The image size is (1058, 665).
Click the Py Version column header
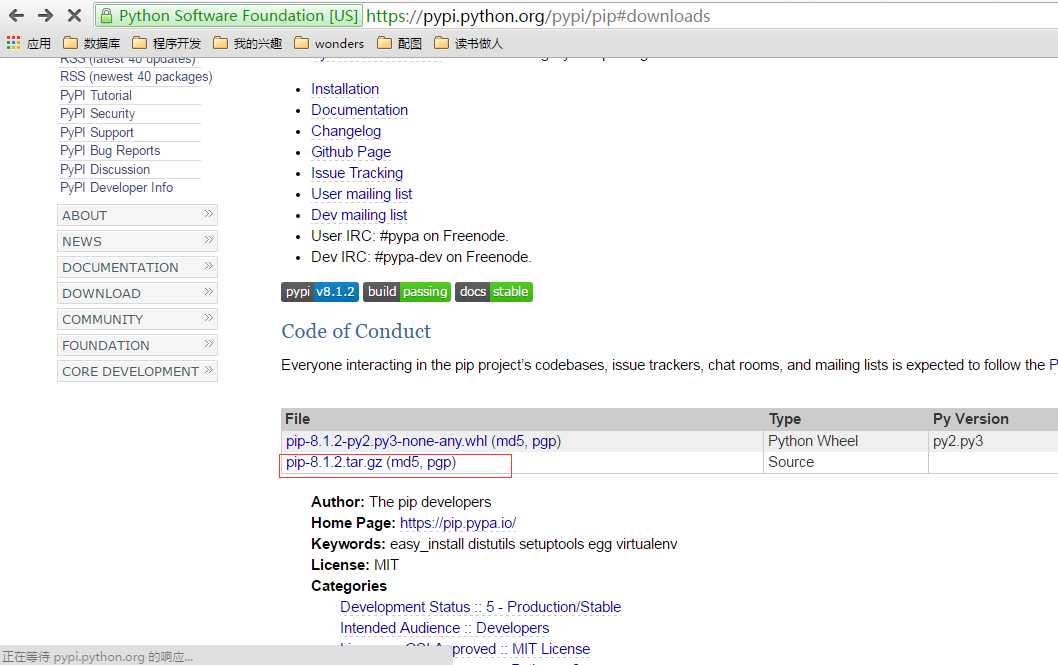click(x=971, y=419)
